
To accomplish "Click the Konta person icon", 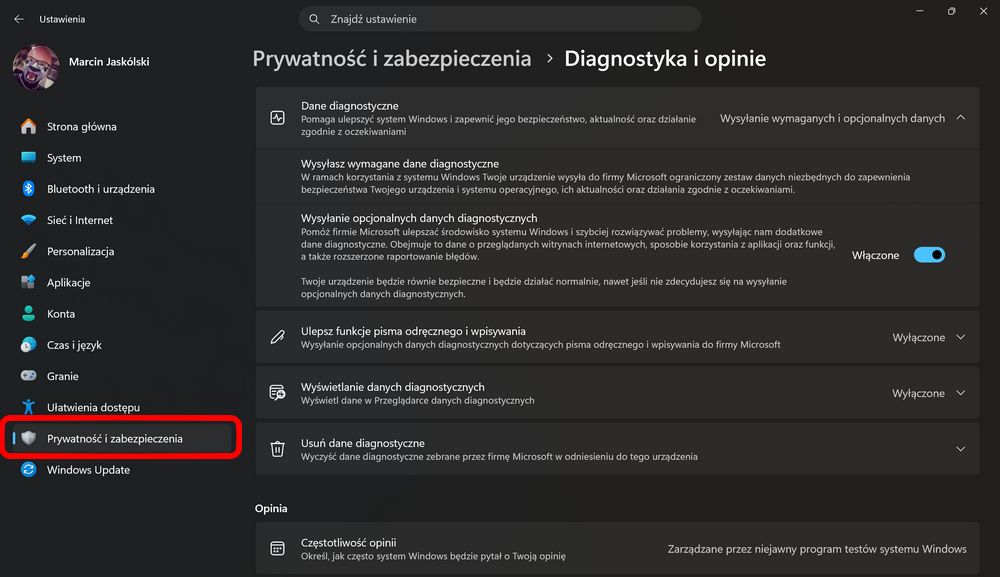I will [28, 314].
